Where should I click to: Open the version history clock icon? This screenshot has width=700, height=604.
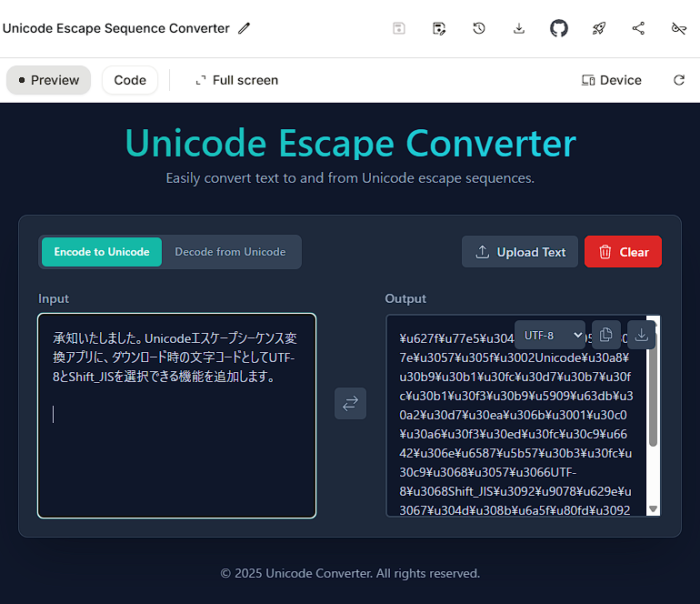pos(479,28)
